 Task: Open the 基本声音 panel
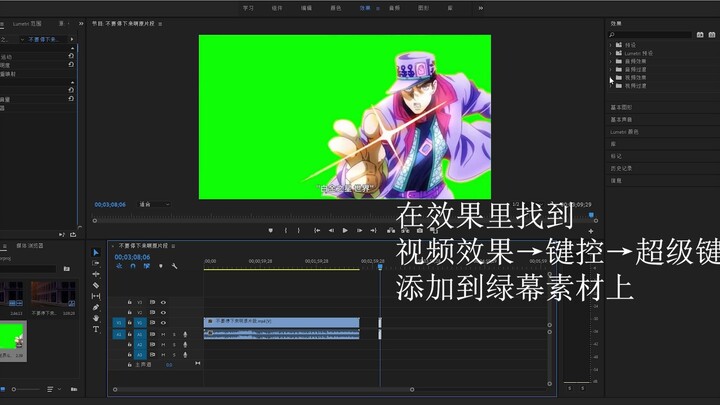point(621,119)
